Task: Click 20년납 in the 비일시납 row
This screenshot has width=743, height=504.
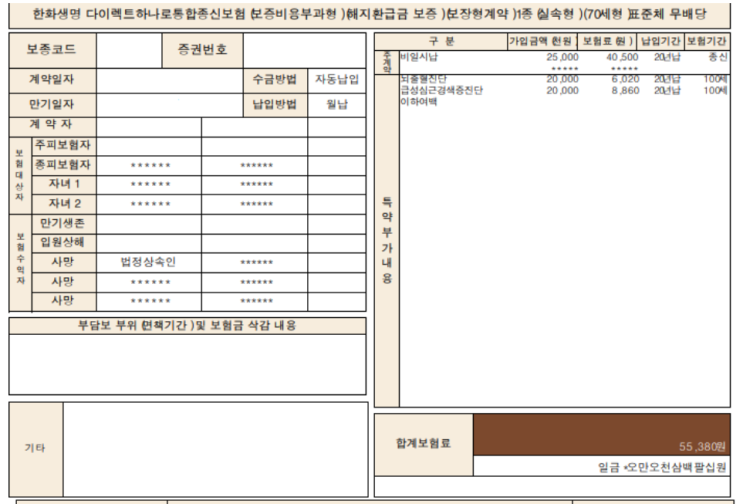Action: click(667, 57)
